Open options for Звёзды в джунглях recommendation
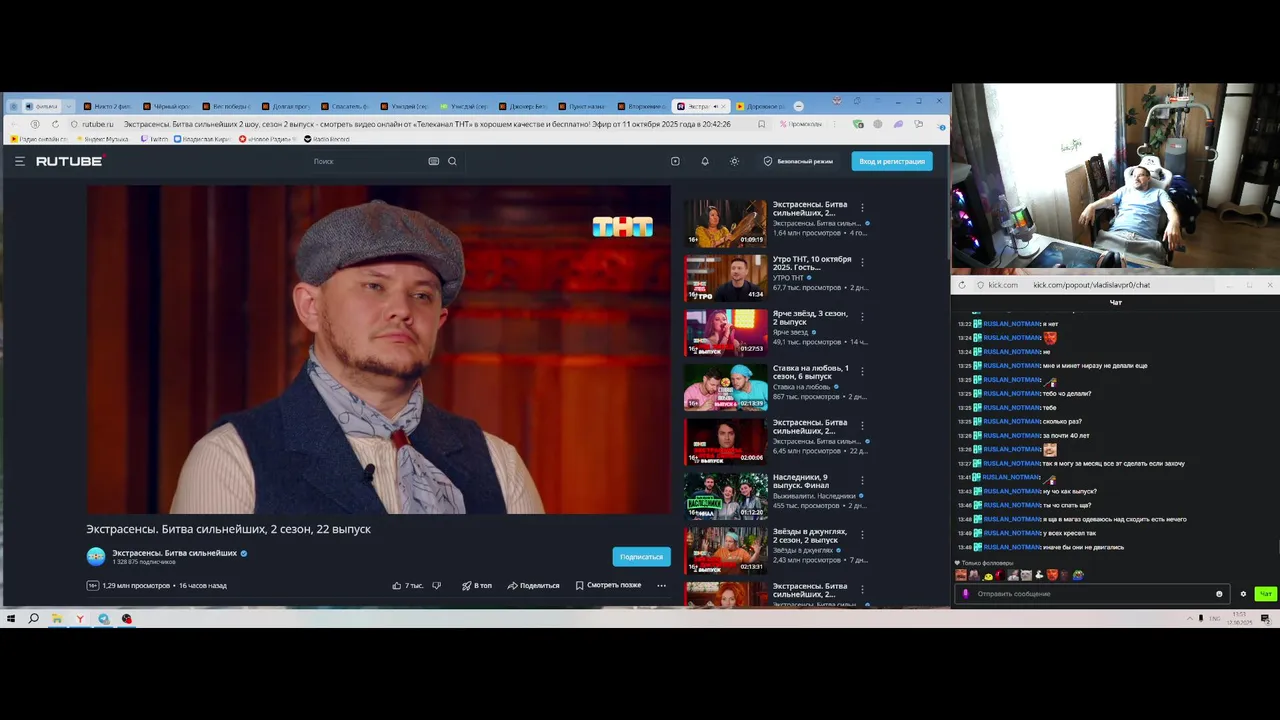 click(x=862, y=536)
